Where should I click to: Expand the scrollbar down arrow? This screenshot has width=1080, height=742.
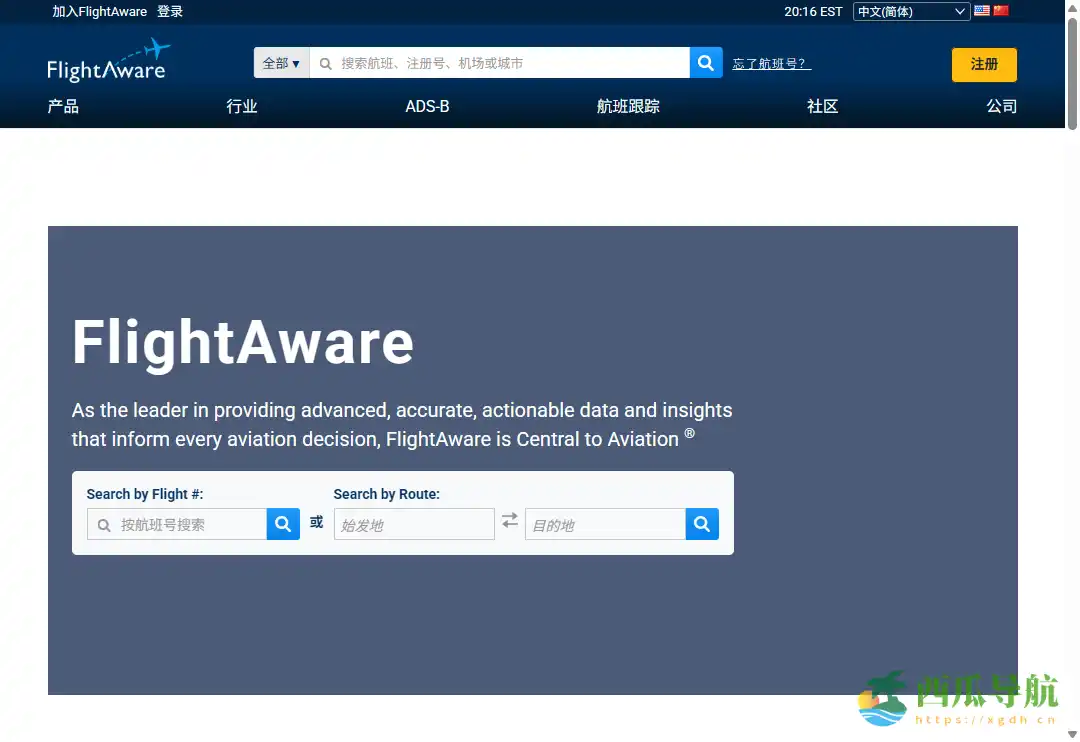pos(1072,732)
